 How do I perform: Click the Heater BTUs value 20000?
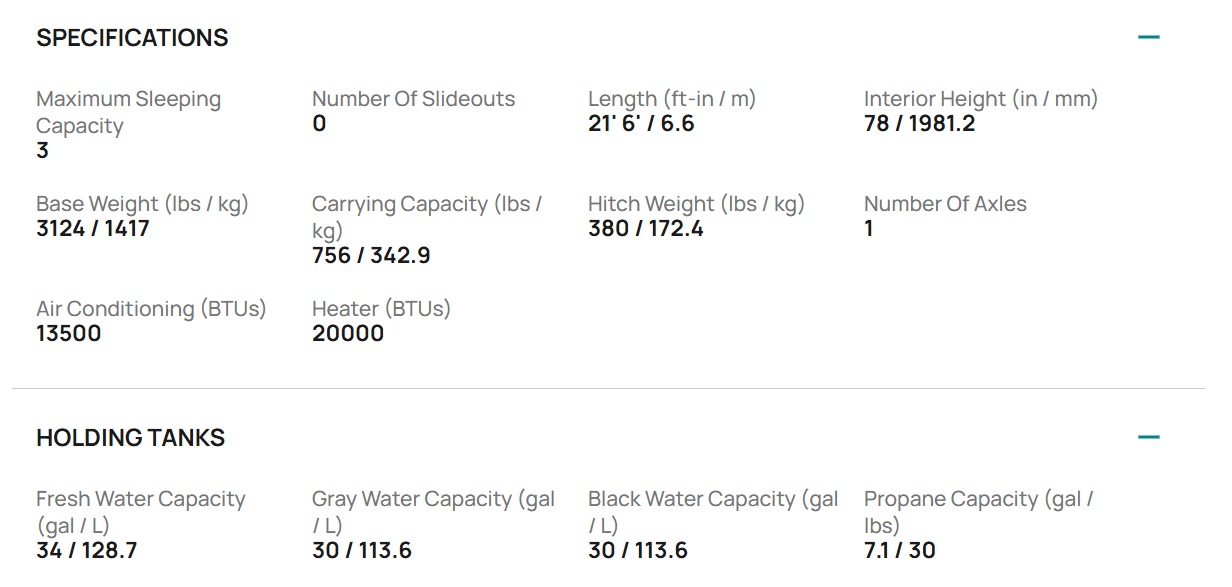tap(348, 334)
